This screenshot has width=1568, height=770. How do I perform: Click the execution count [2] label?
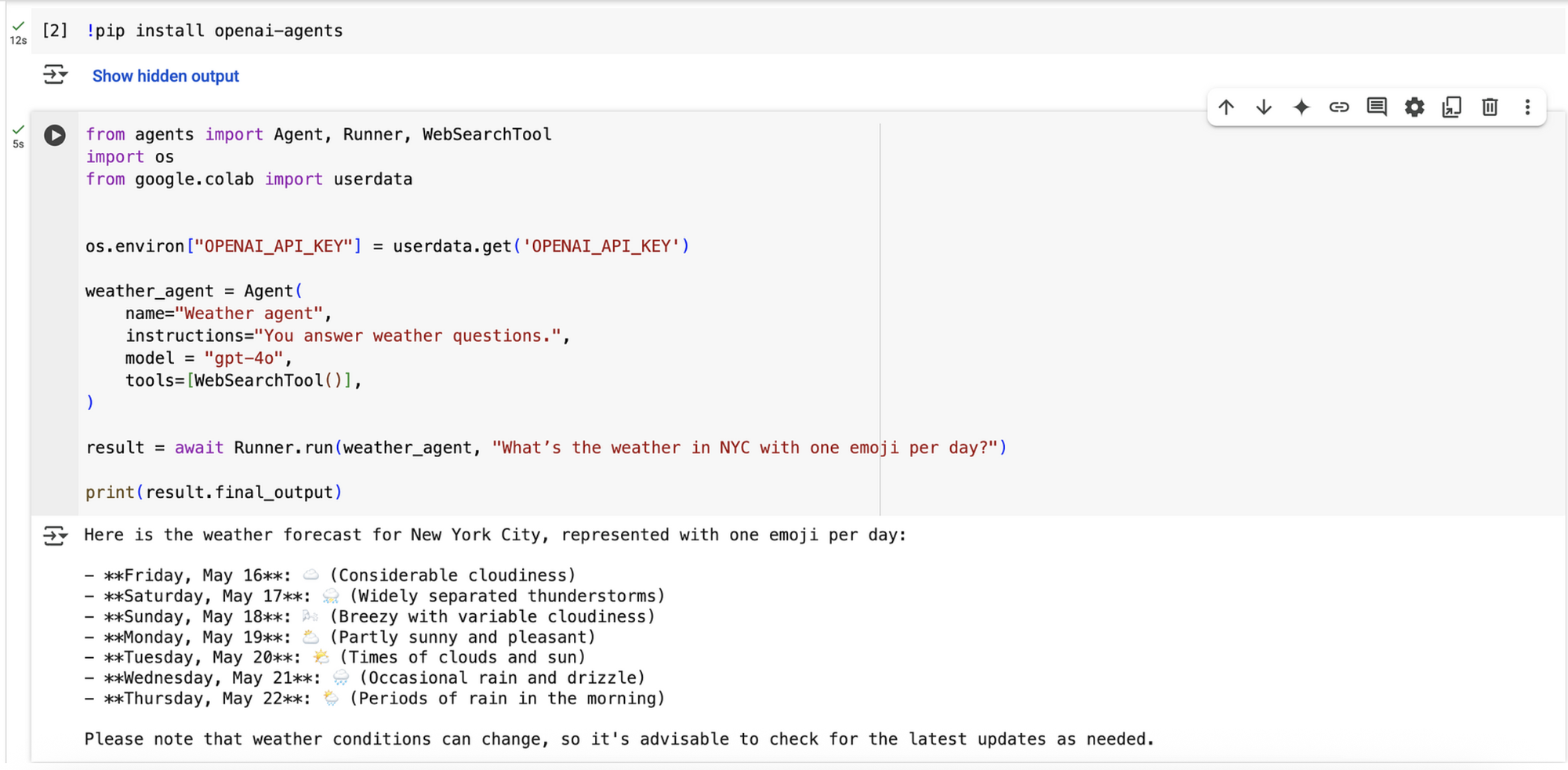(55, 31)
